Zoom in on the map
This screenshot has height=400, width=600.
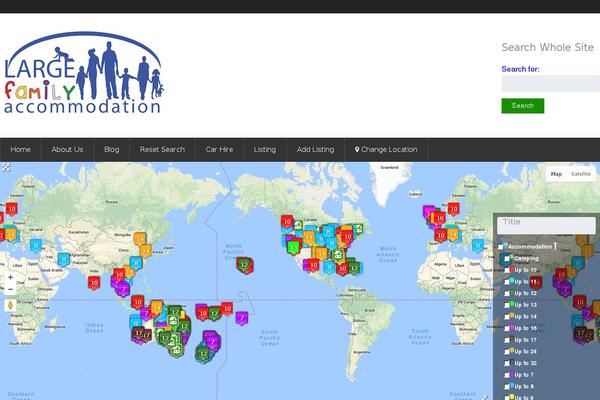tap(11, 275)
